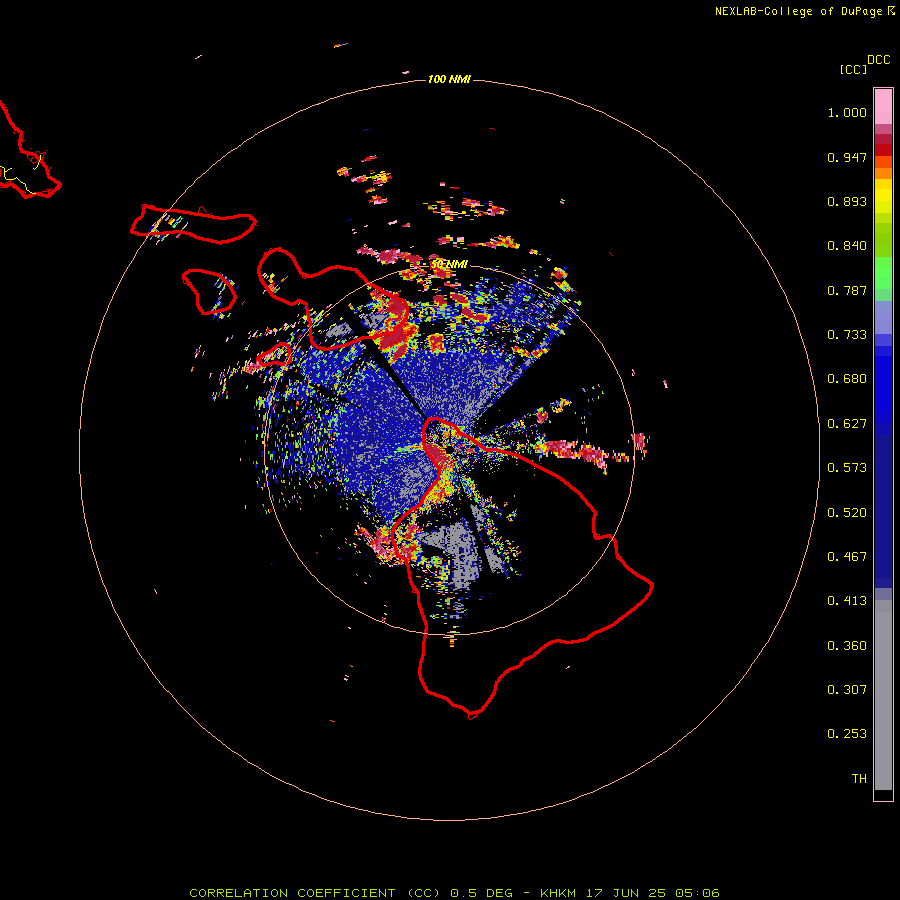Screen dimensions: 900x900
Task: Click the pink top segment of color bar
Action: click(883, 107)
